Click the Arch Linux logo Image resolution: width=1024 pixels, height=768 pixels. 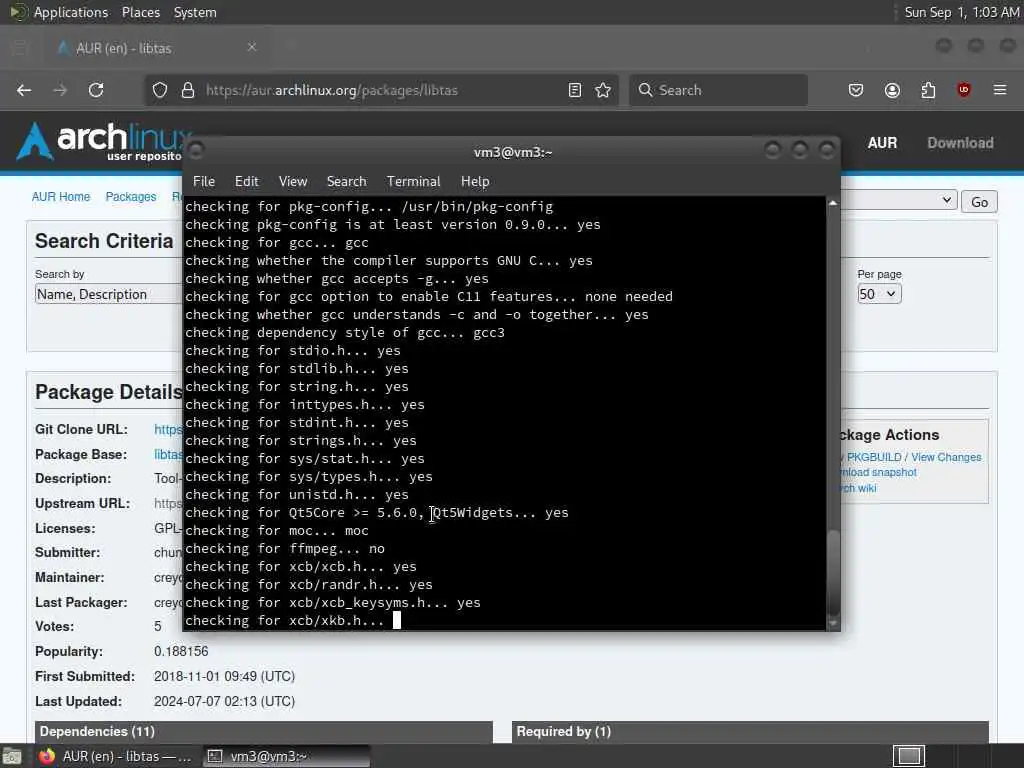(x=103, y=141)
